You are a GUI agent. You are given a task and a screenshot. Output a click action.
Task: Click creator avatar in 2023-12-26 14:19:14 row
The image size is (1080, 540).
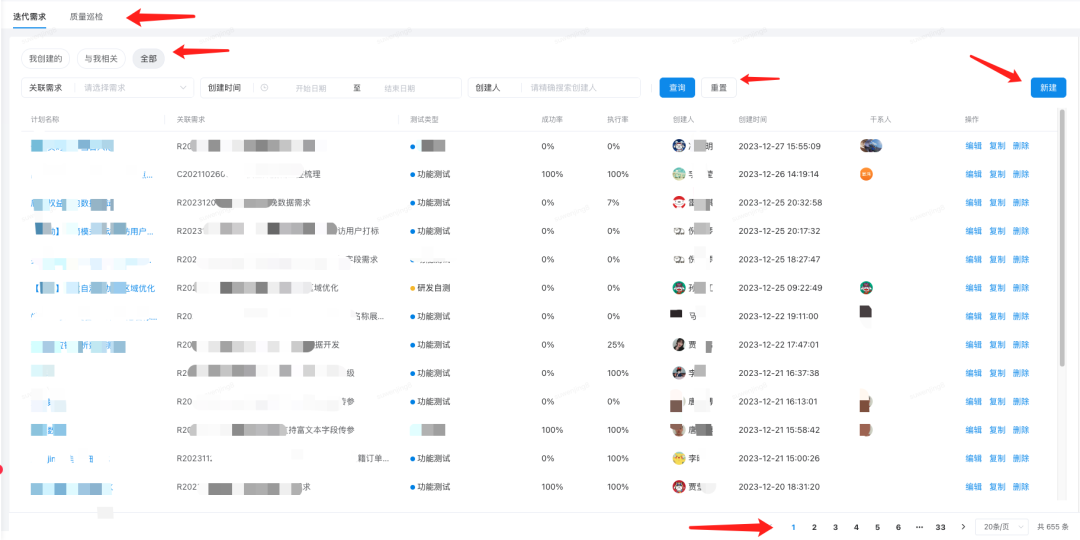[679, 174]
